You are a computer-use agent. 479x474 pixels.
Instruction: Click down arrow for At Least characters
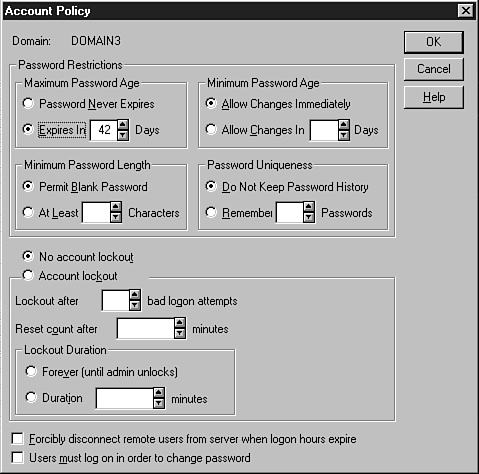(x=116, y=217)
